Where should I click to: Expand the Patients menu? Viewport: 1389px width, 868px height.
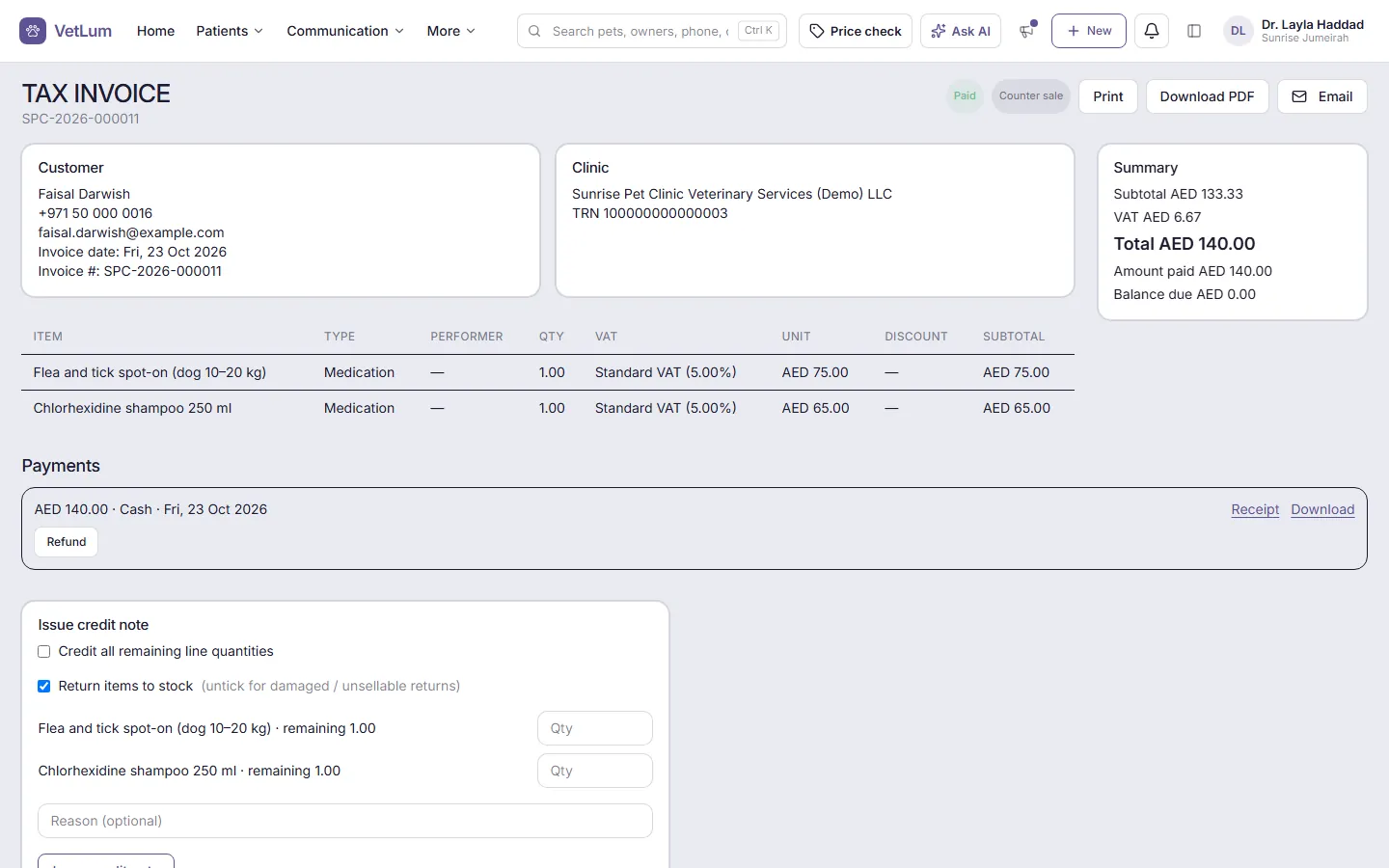click(230, 31)
